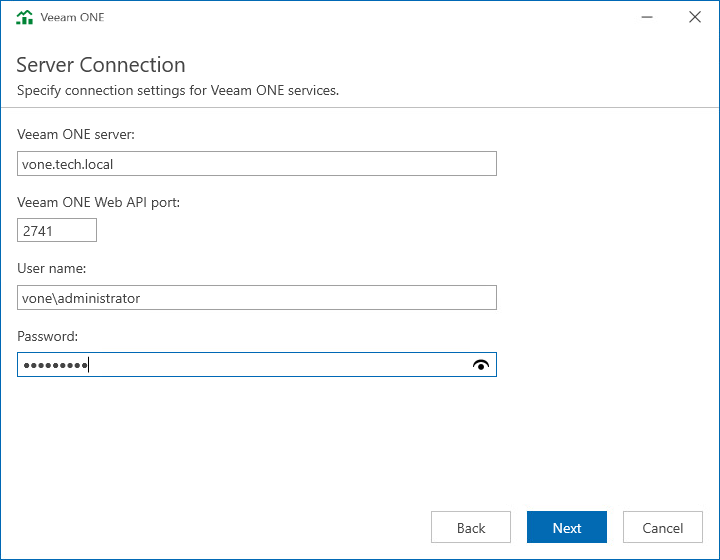Click the Server Connection heading
720x560 pixels.
coord(101,65)
